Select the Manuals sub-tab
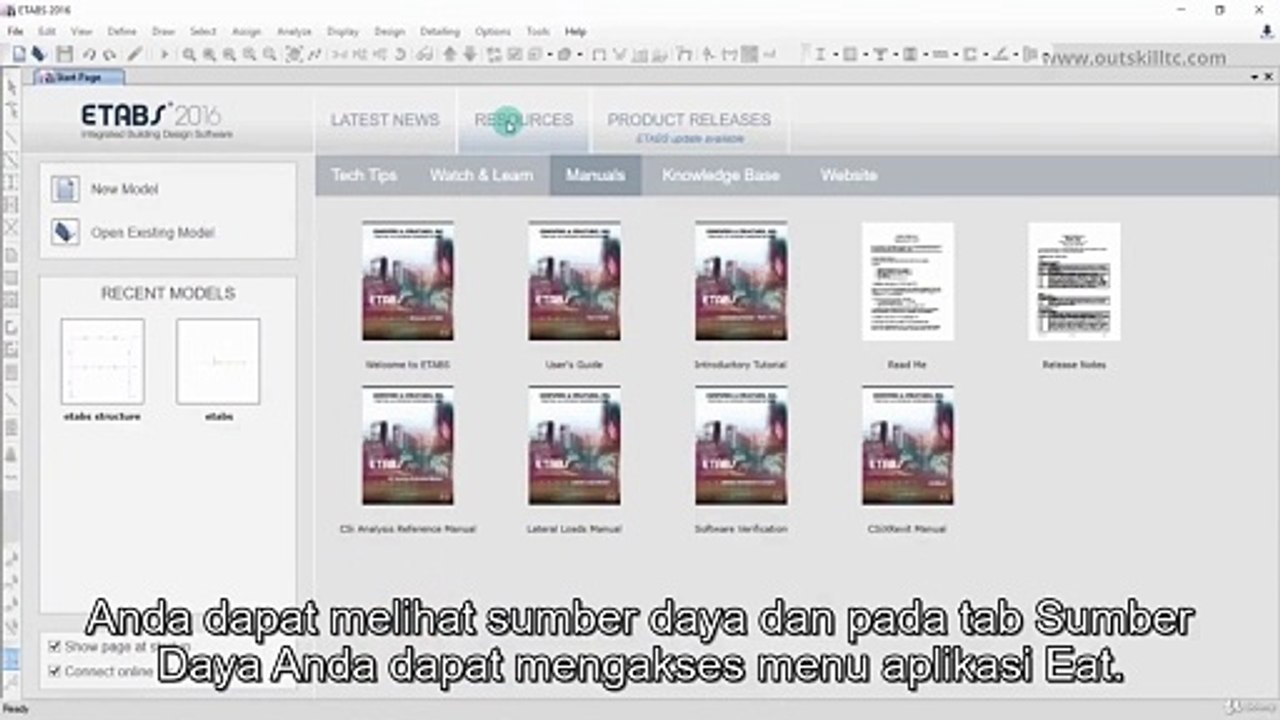Screen dimensions: 1280x720 [x=595, y=175]
